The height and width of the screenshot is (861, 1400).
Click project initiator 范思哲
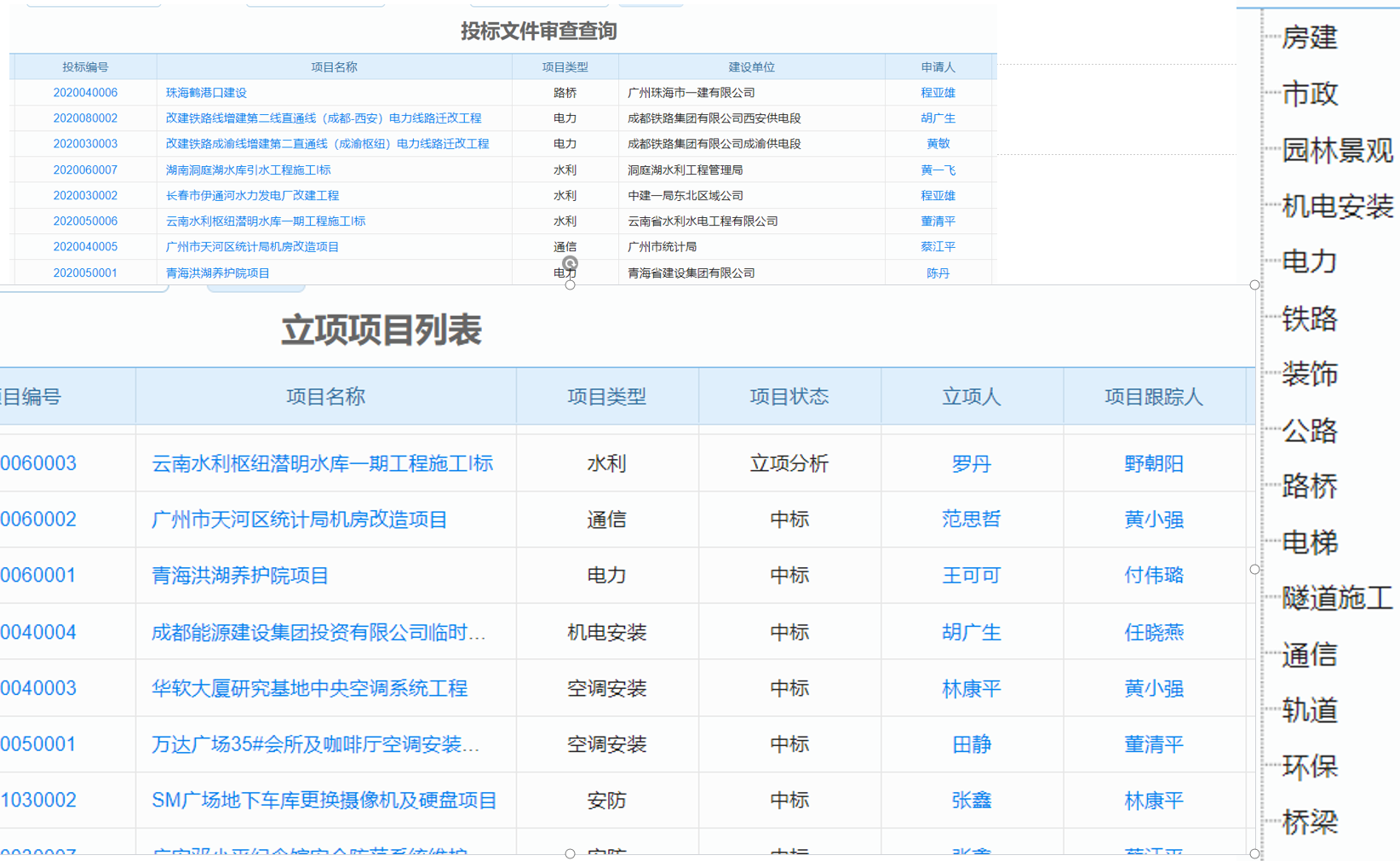[x=971, y=519]
